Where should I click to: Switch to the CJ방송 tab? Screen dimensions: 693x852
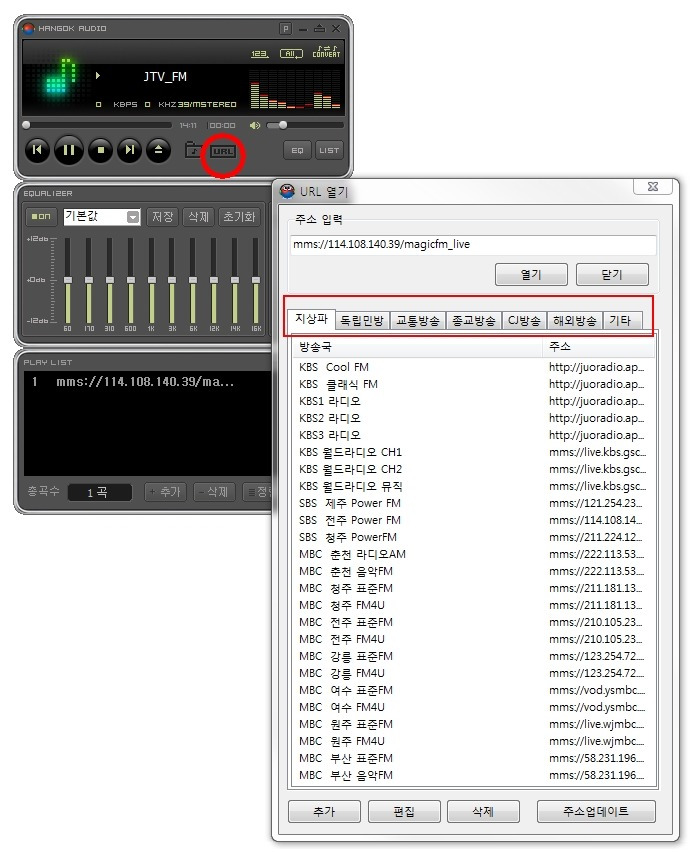coord(524,321)
